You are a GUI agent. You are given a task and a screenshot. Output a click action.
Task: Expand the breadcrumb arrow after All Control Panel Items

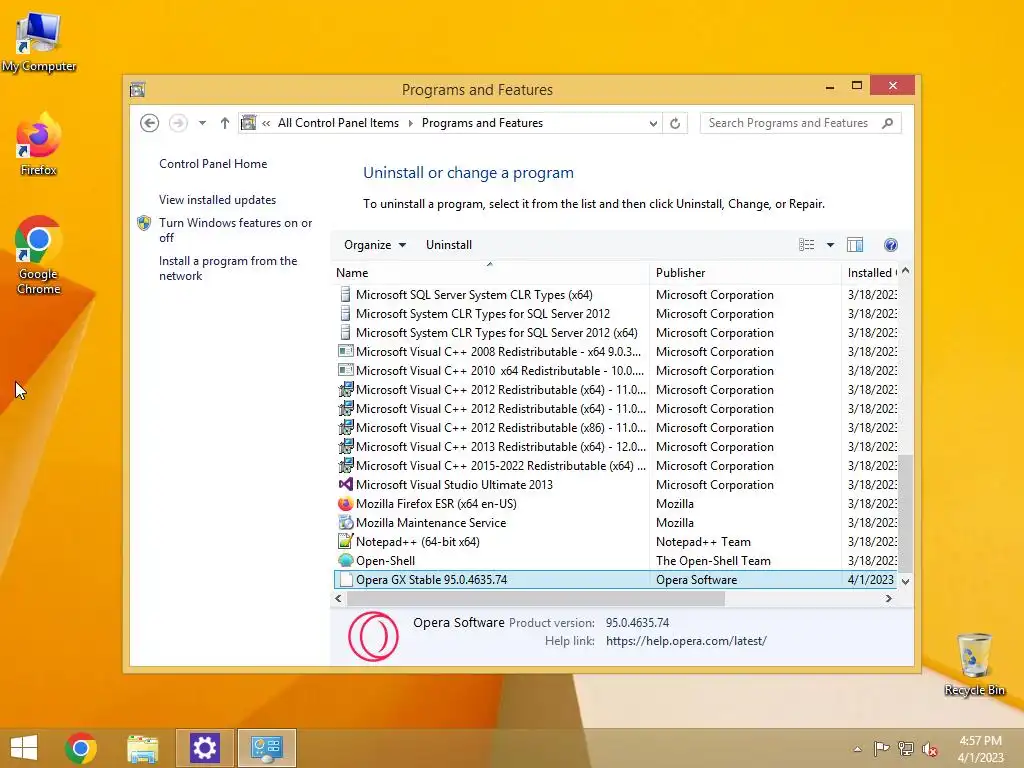pyautogui.click(x=410, y=123)
